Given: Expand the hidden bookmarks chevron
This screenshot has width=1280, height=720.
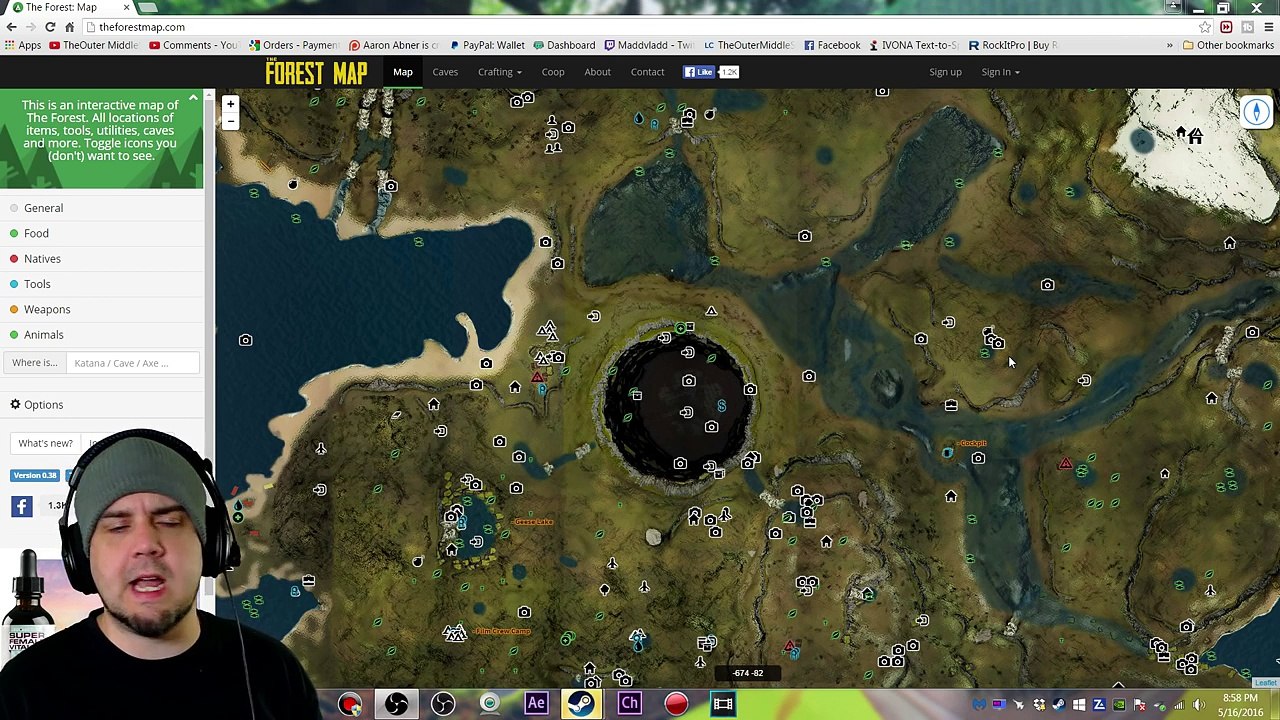Looking at the screenshot, I should [1169, 45].
